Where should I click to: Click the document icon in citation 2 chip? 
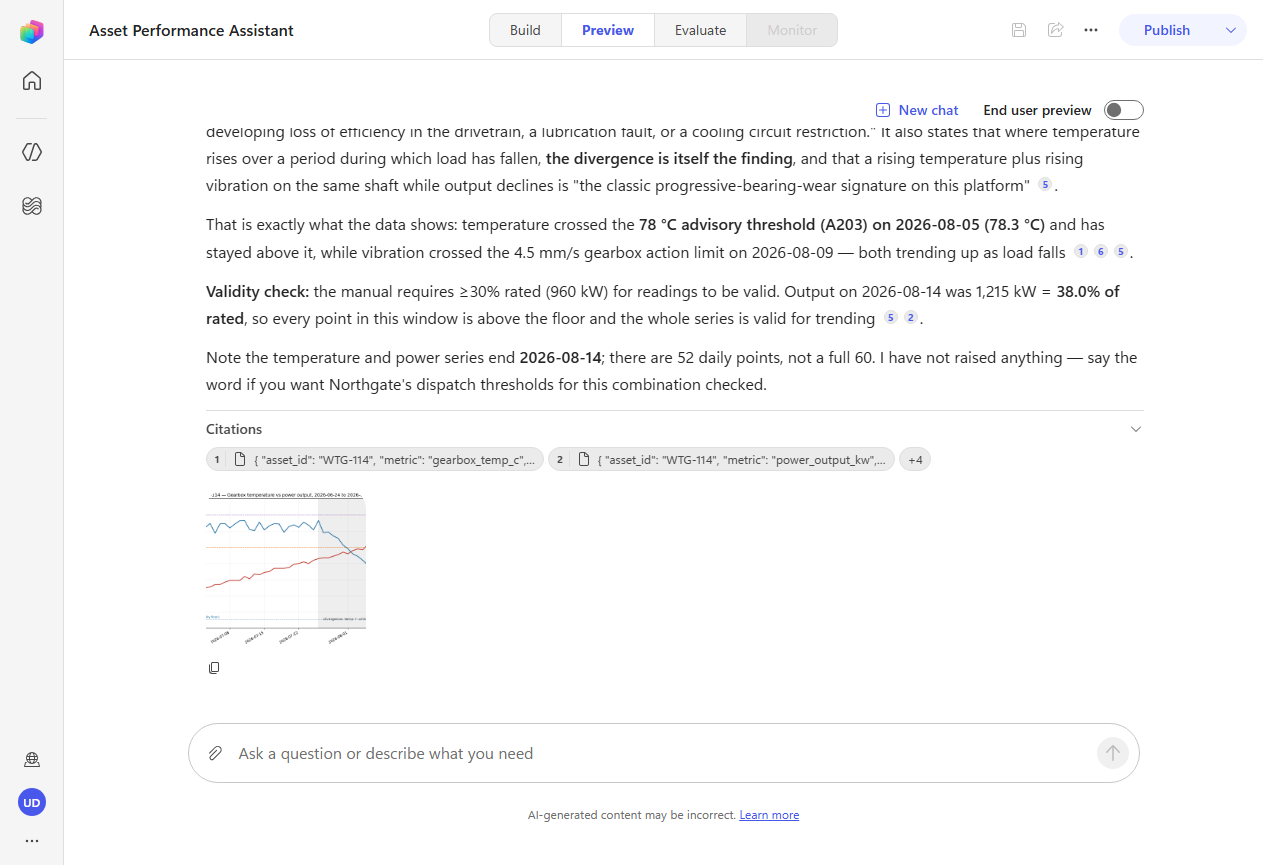[x=583, y=460]
